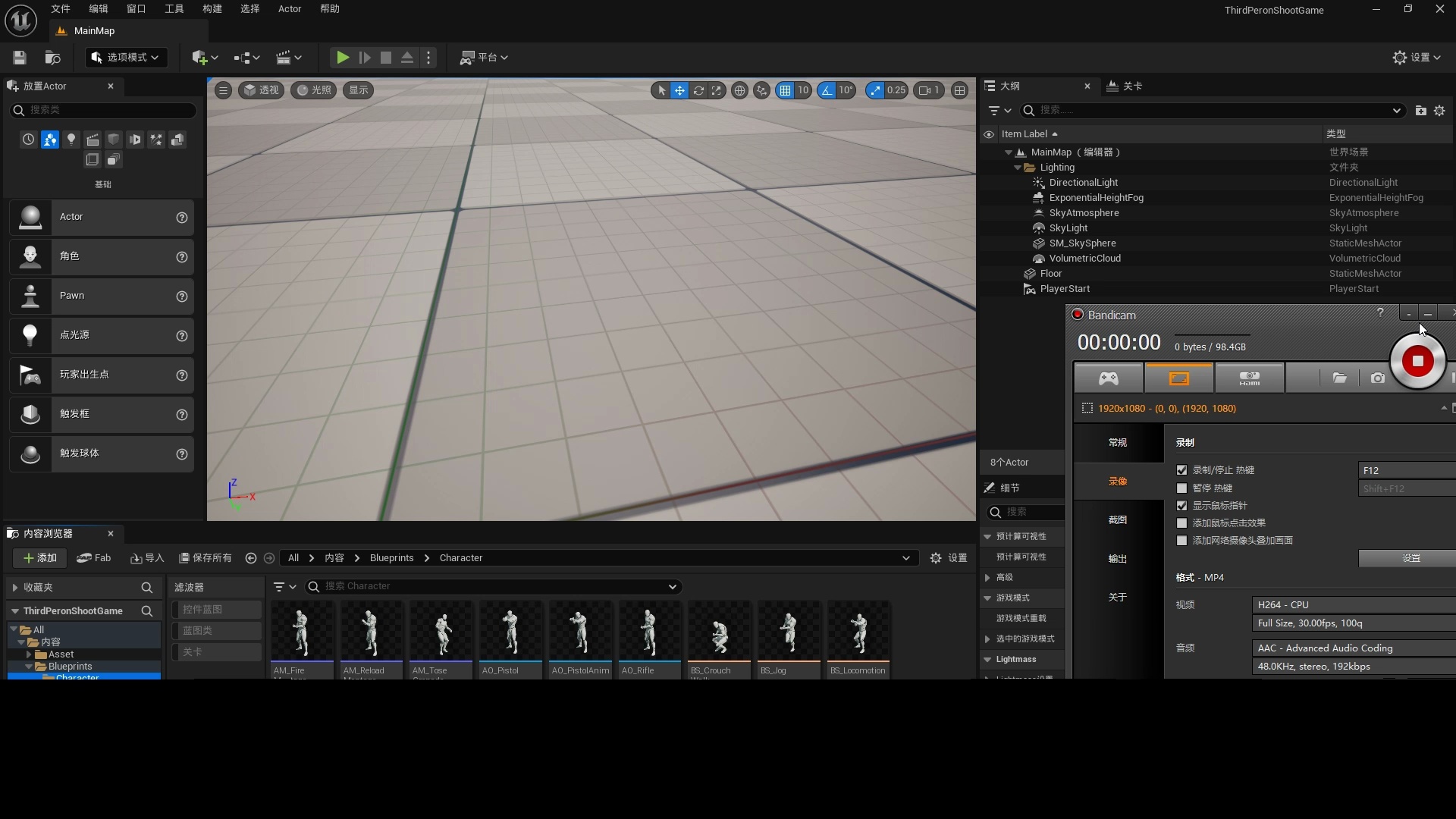Image resolution: width=1456 pixels, height=819 pixels.
Task: Select Bandicam game recording mode icon
Action: click(1108, 378)
